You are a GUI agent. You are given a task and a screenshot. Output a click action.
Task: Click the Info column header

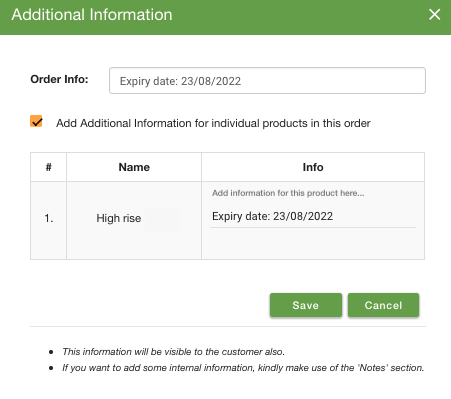[313, 167]
